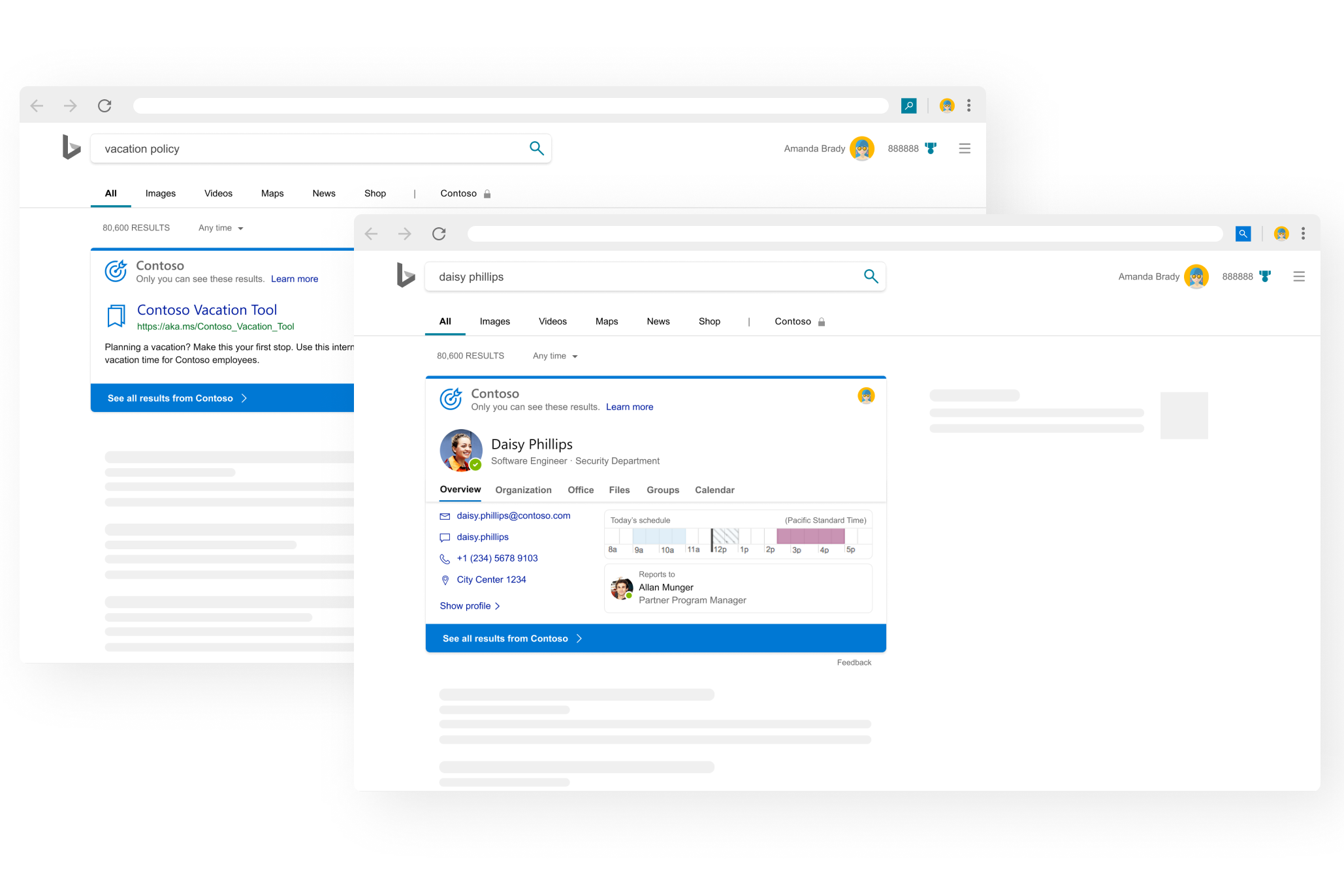
Task: Open the Contoso Vacation Tool link
Action: coord(207,310)
